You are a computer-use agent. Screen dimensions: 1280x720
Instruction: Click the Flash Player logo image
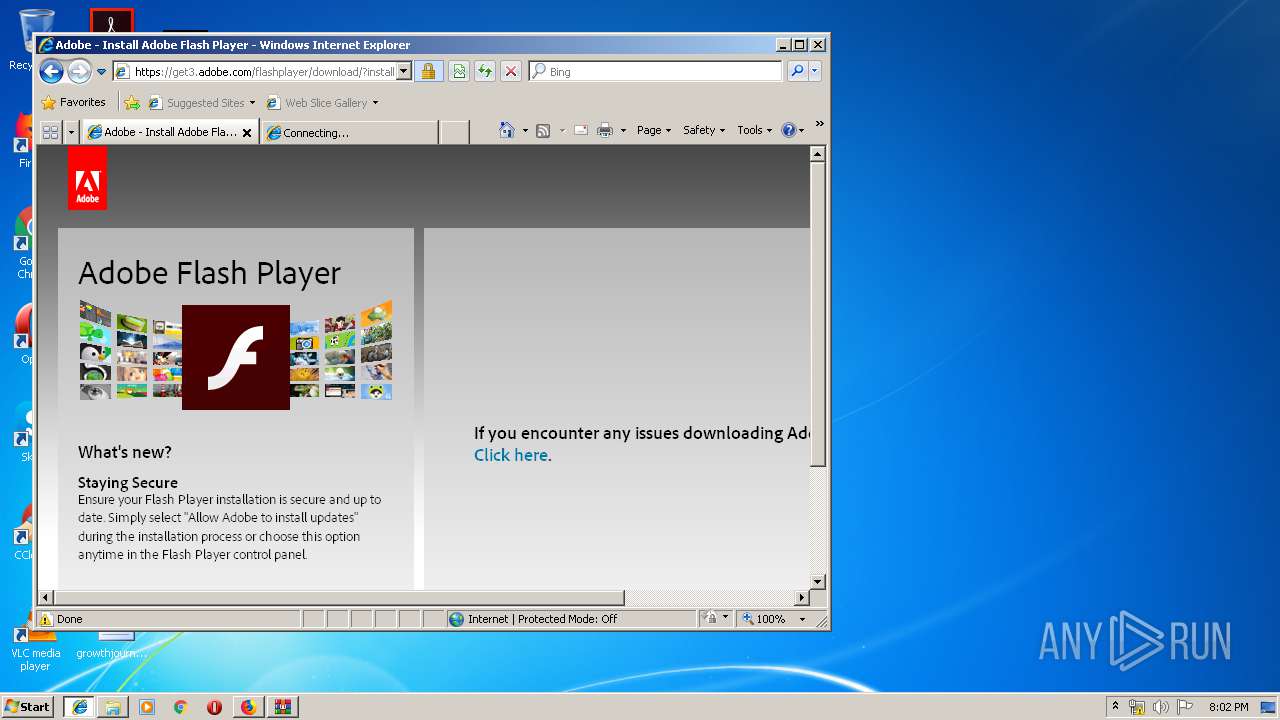[x=236, y=357]
